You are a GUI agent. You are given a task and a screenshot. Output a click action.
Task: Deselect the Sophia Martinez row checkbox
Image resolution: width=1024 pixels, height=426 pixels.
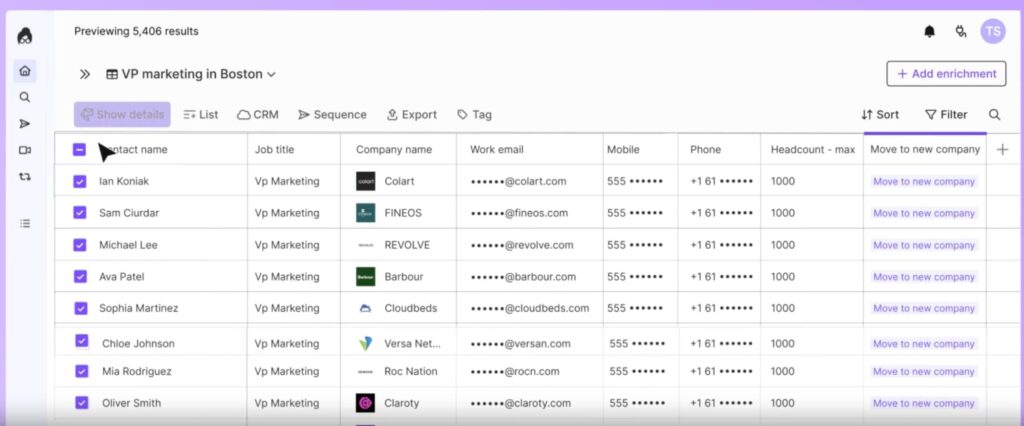tap(80, 308)
